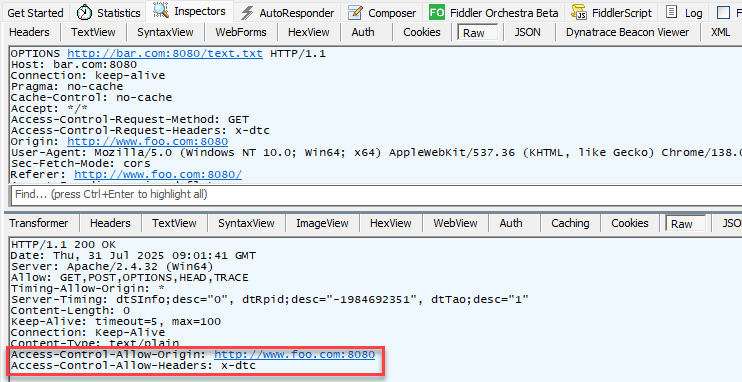This screenshot has height=382, width=742.
Task: Select response Auth inspector tab
Action: (x=511, y=223)
